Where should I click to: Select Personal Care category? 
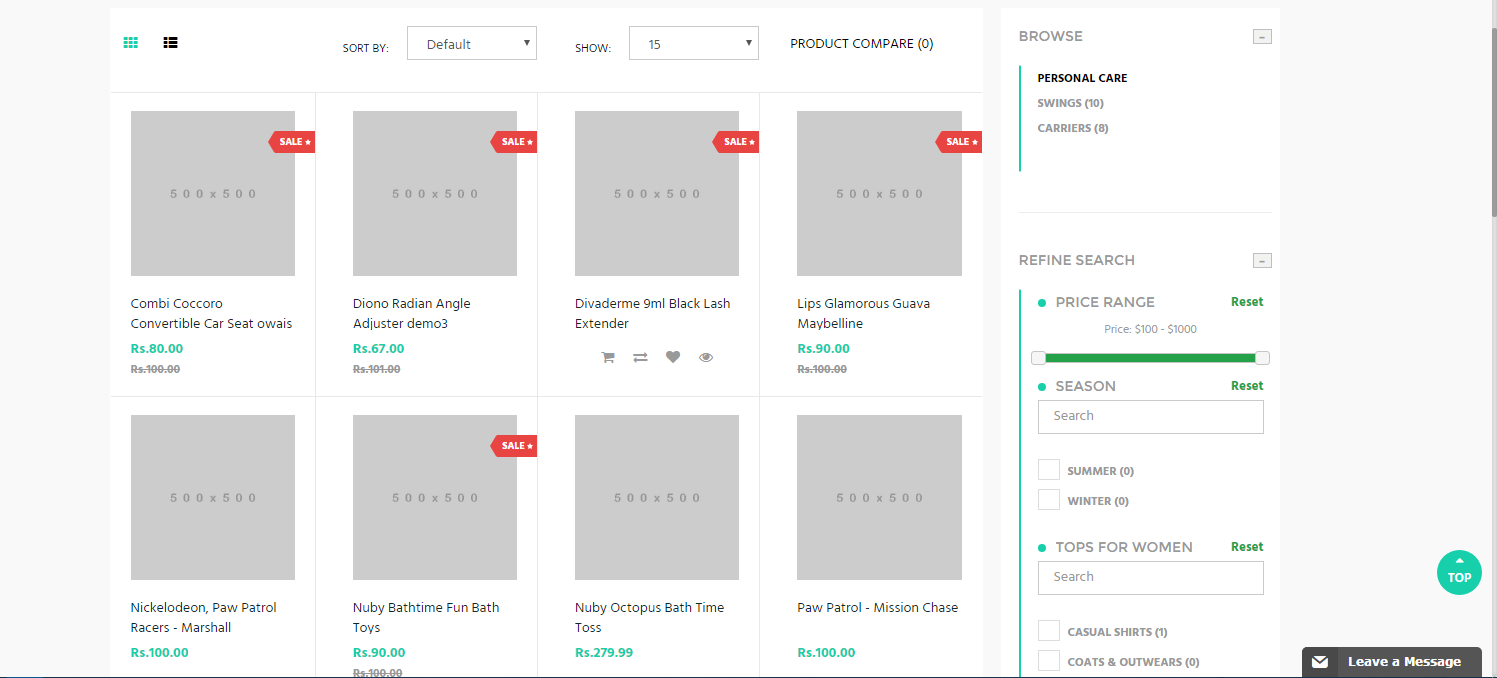(x=1082, y=78)
